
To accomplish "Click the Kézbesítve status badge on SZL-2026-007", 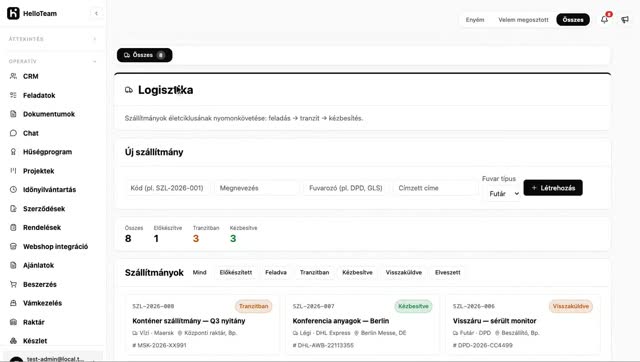I will 413,306.
